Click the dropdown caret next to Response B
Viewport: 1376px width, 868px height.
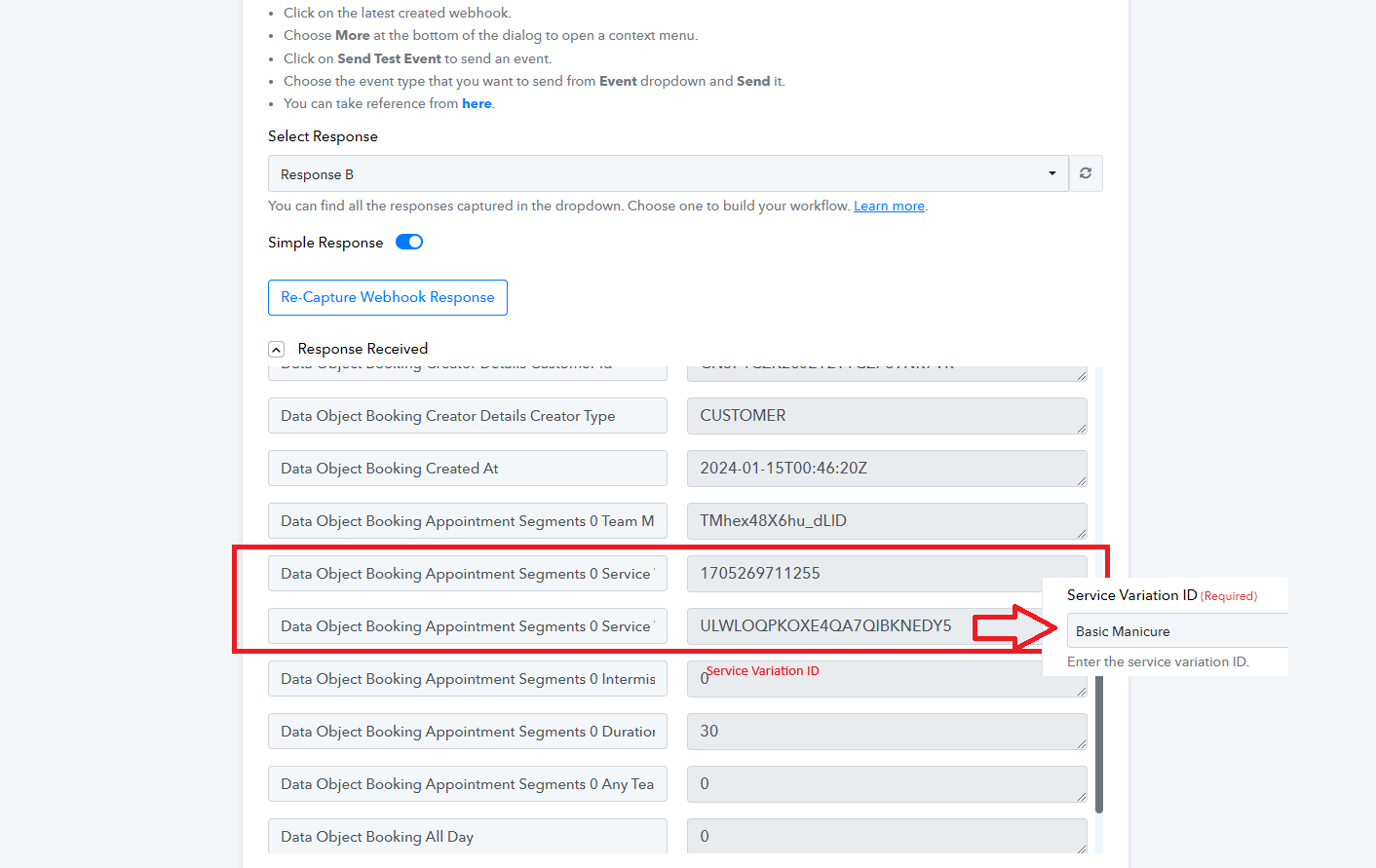(x=1051, y=173)
